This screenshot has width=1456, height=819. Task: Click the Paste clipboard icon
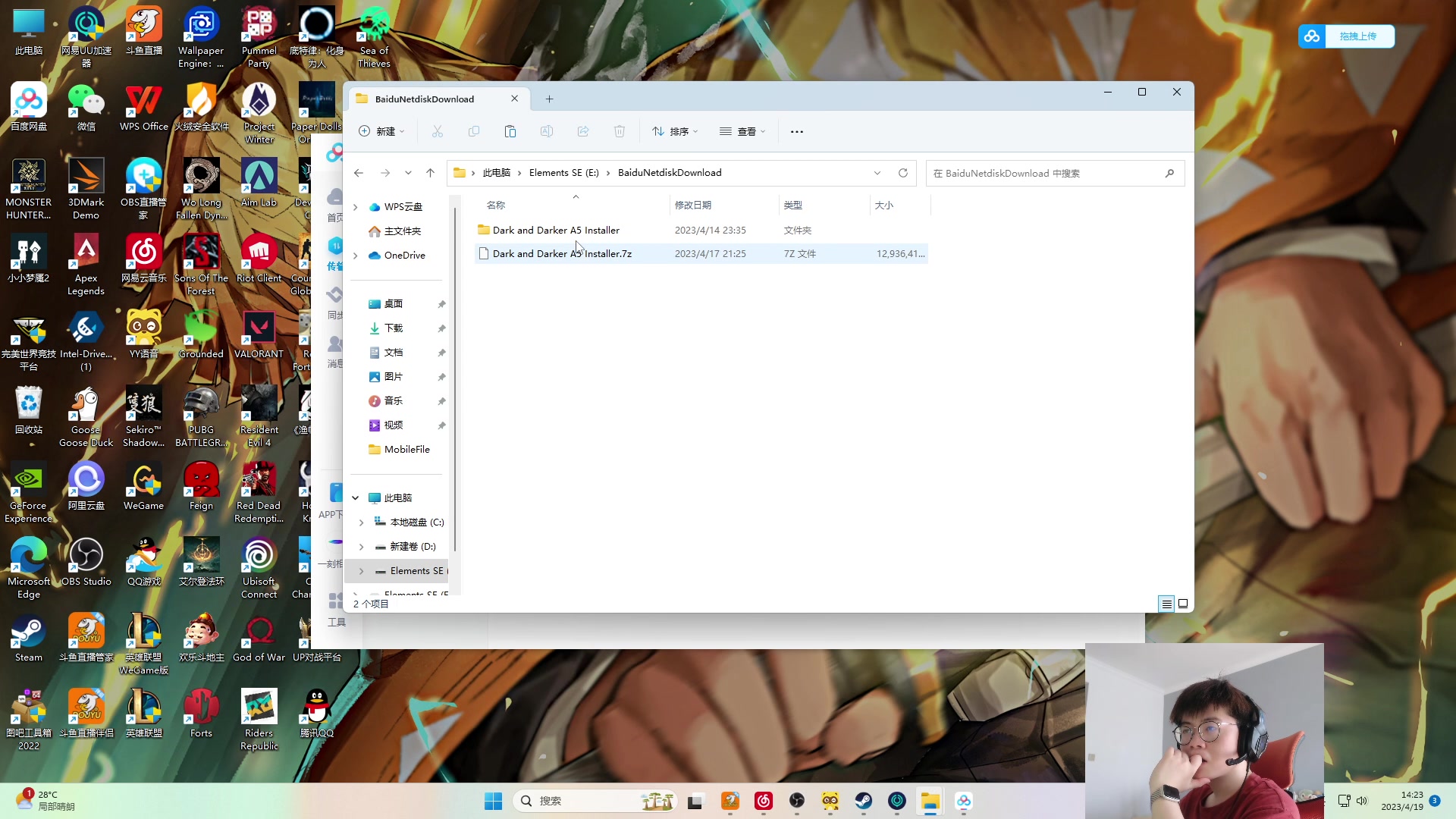click(x=510, y=131)
